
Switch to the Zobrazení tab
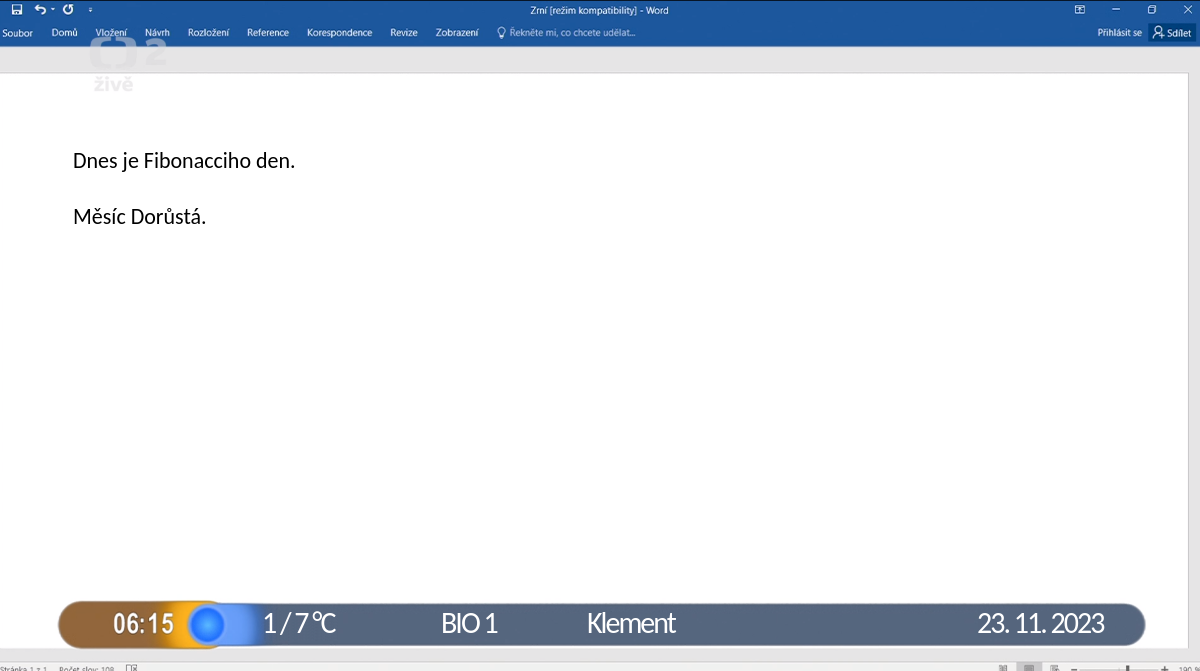tap(457, 33)
